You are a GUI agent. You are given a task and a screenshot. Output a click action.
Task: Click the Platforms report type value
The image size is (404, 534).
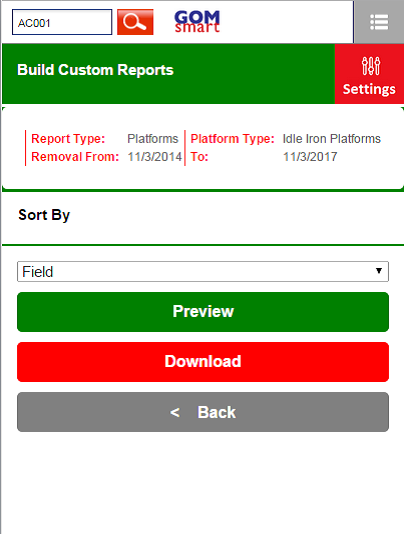point(153,139)
